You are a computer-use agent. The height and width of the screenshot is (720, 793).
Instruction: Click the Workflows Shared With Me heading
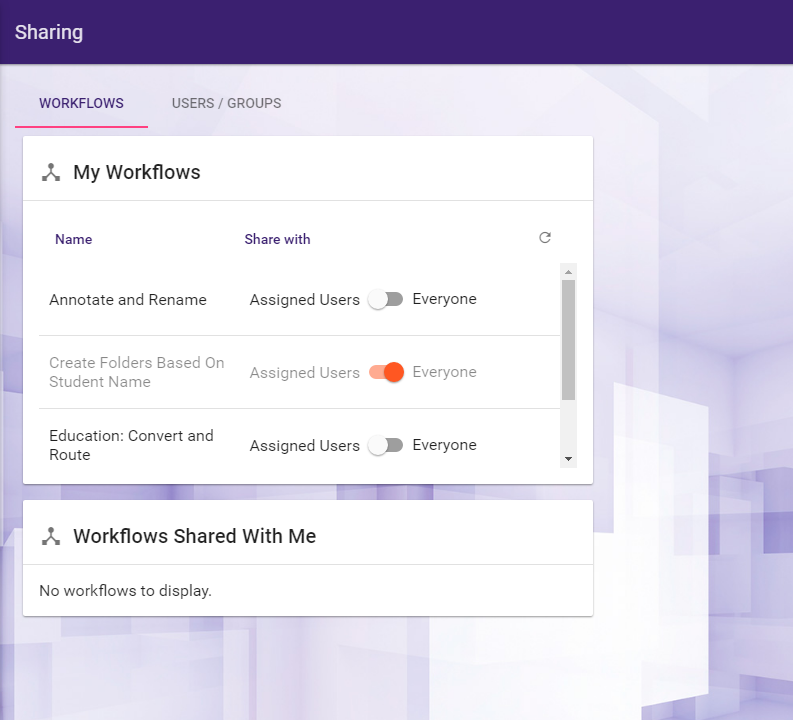point(195,536)
